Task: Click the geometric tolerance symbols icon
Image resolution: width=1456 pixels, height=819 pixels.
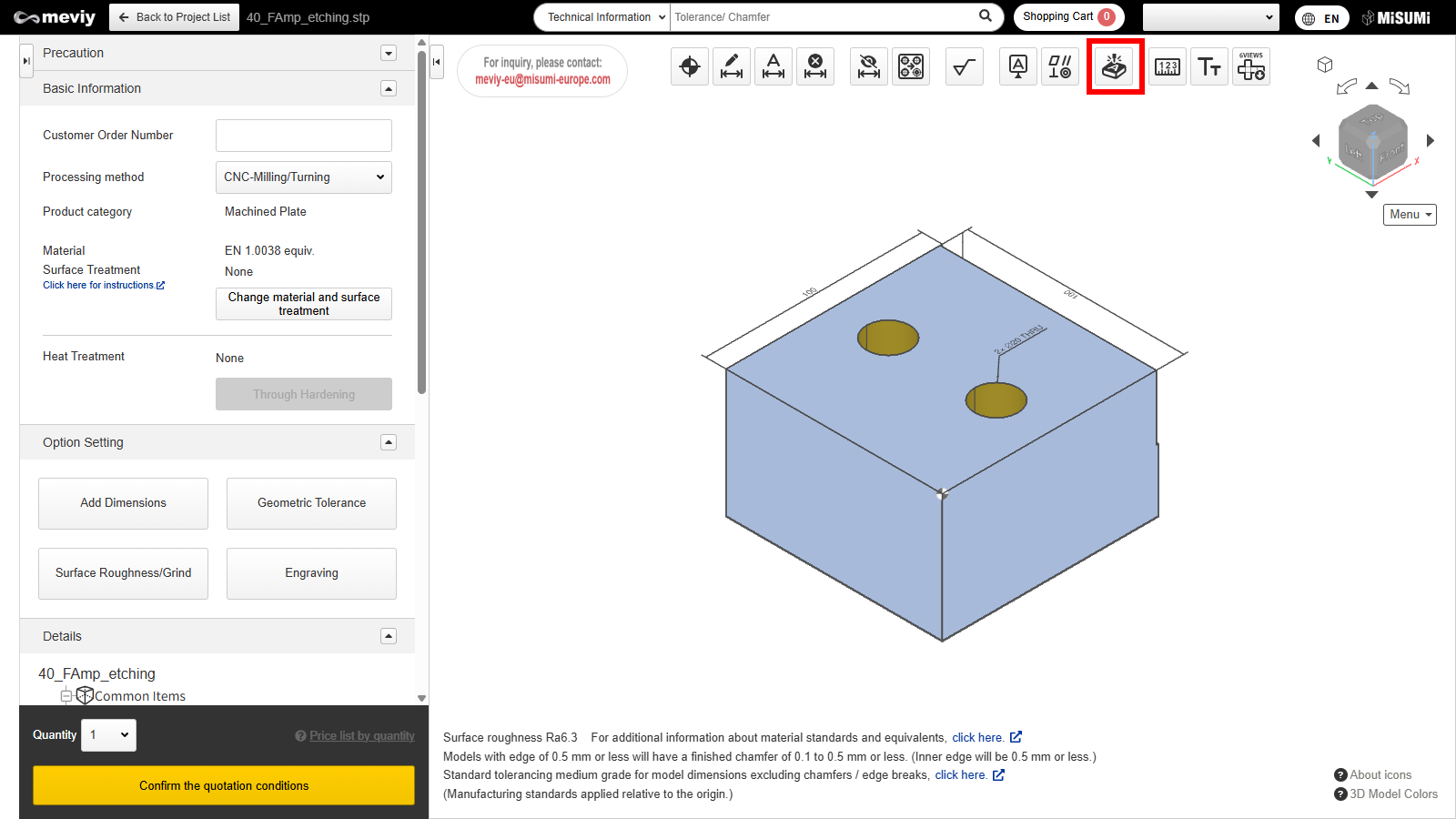Action: pyautogui.click(x=1060, y=66)
